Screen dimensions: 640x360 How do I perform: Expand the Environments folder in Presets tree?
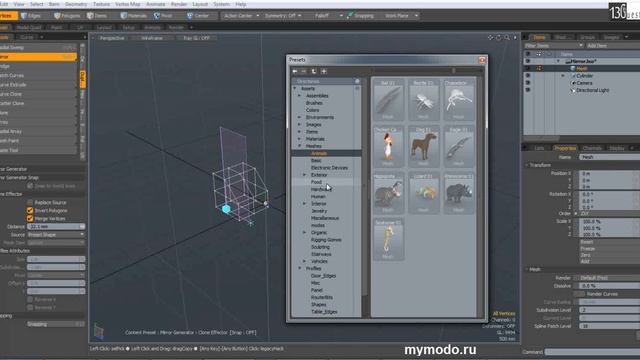click(299, 117)
